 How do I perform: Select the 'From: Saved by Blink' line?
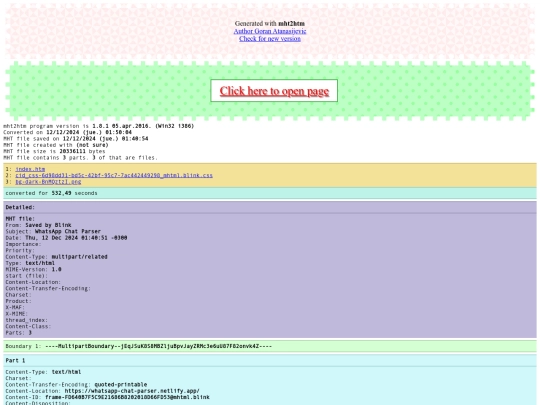[x=38, y=225]
